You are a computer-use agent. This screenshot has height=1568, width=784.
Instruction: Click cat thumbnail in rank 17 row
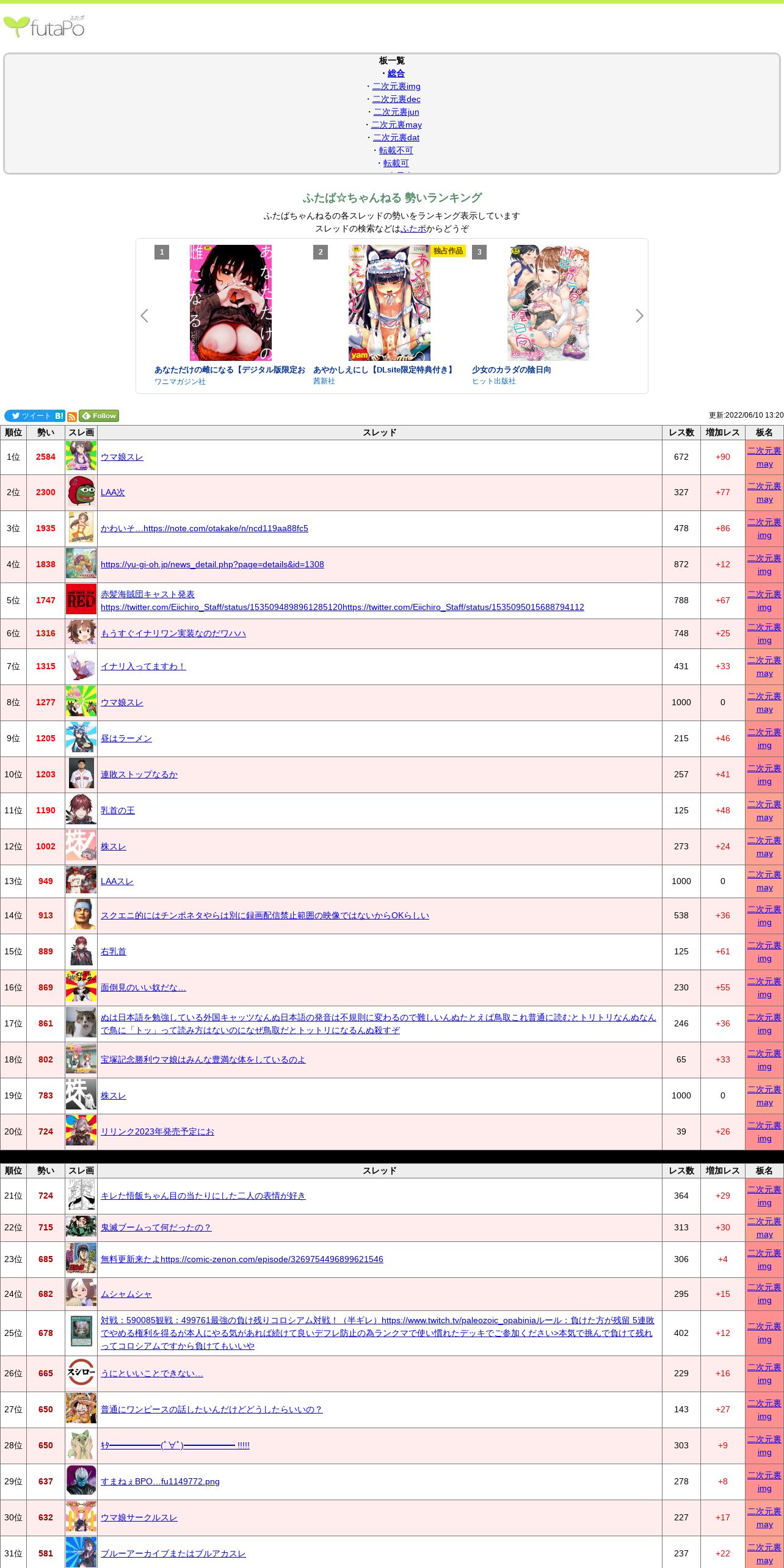point(81,1023)
